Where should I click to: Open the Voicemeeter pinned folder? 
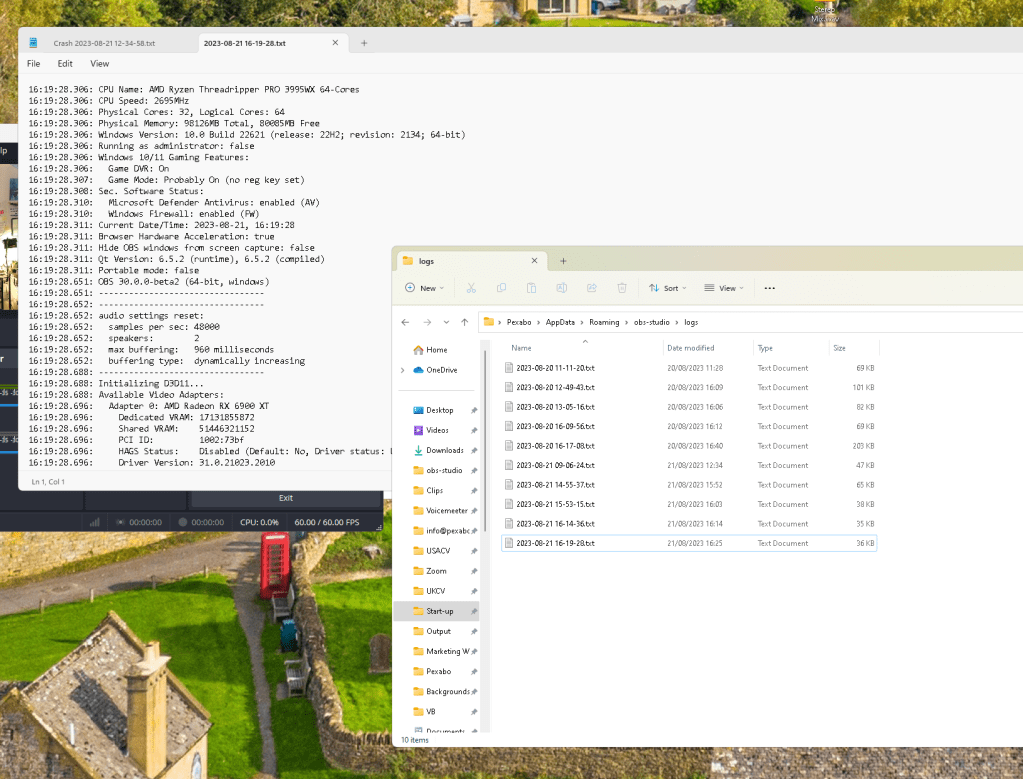click(438, 511)
